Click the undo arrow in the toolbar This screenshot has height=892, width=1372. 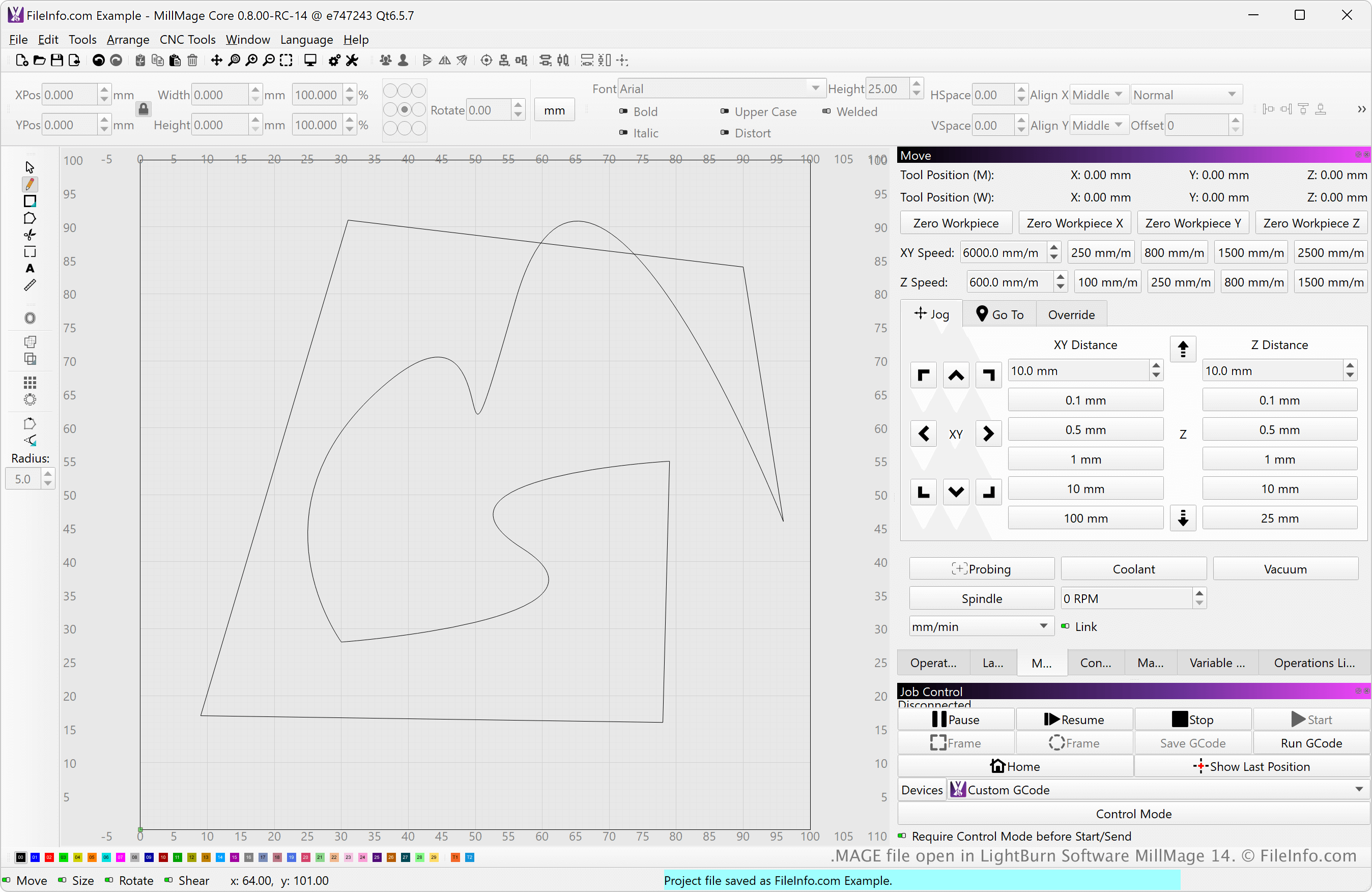[x=99, y=61]
